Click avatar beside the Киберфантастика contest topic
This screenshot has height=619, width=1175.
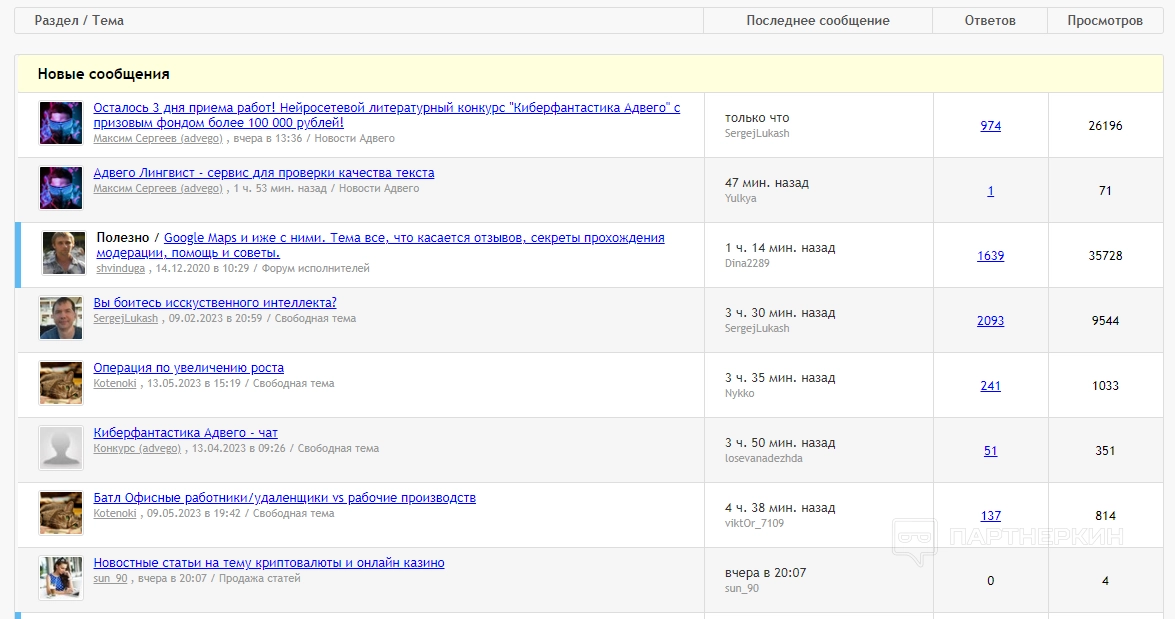click(x=60, y=123)
